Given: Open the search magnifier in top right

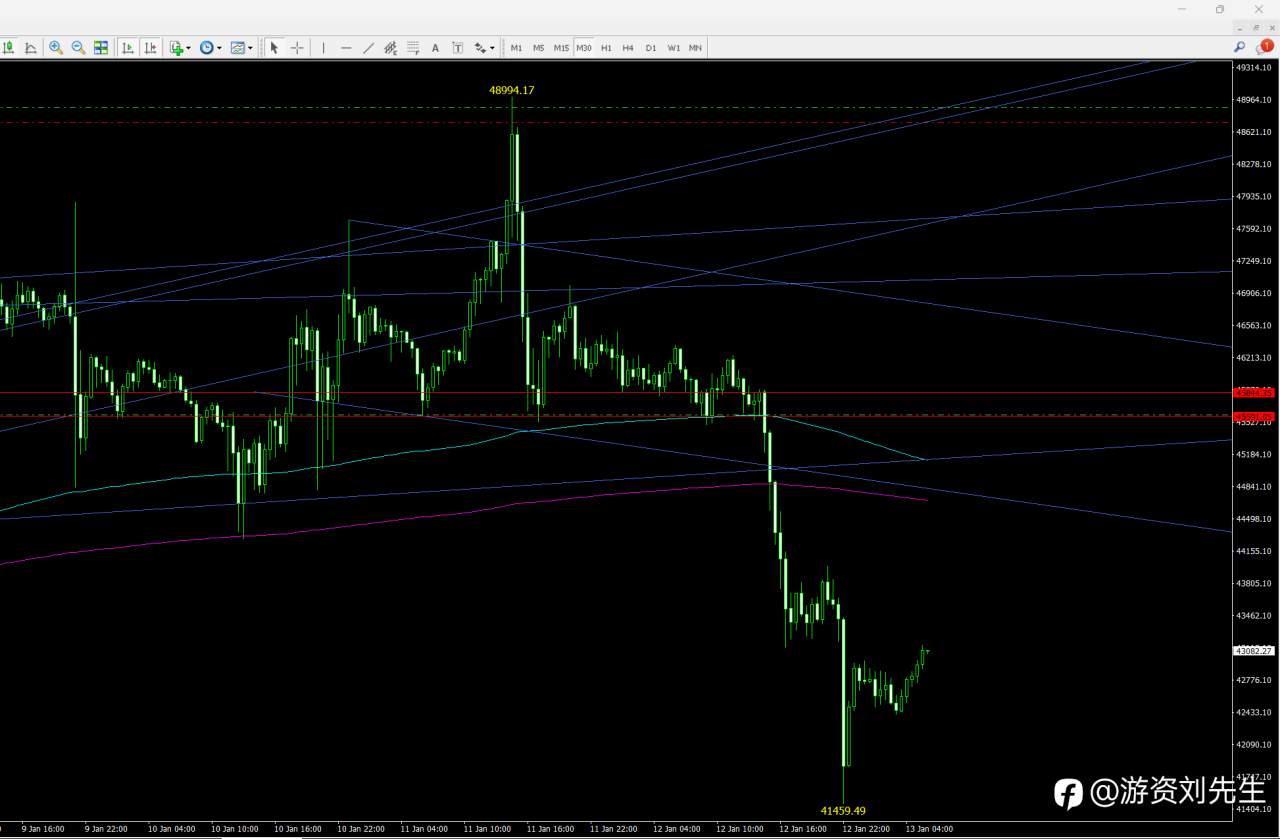Looking at the screenshot, I should (x=1239, y=47).
